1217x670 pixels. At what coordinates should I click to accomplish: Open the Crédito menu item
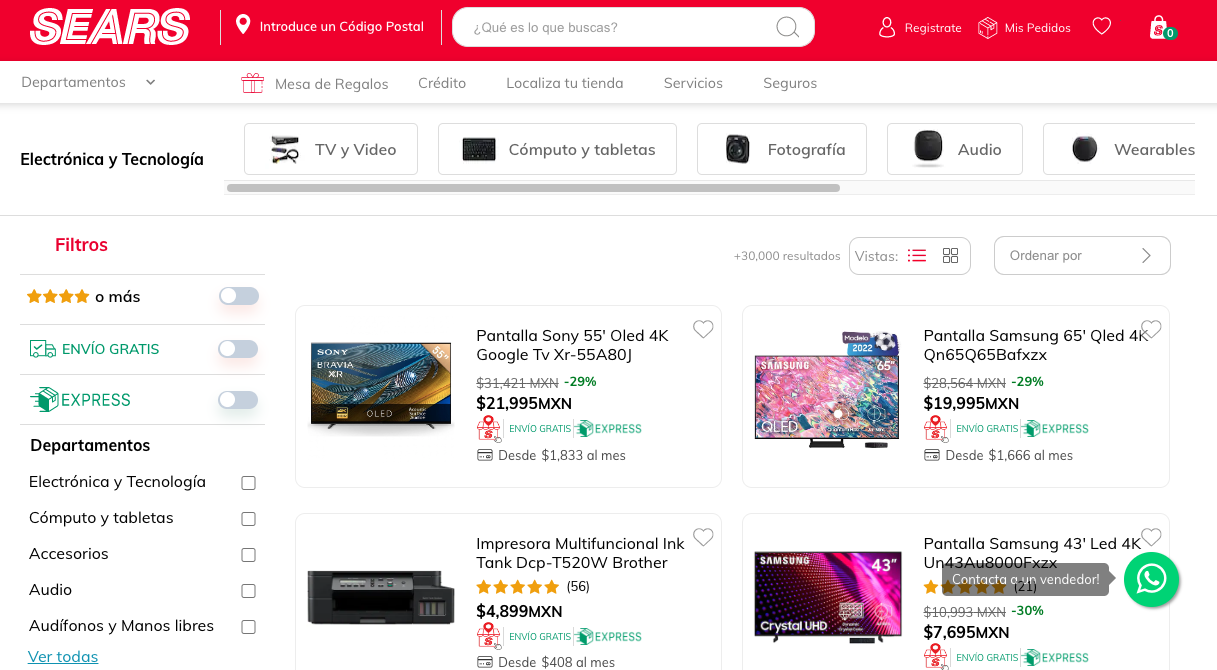point(442,83)
